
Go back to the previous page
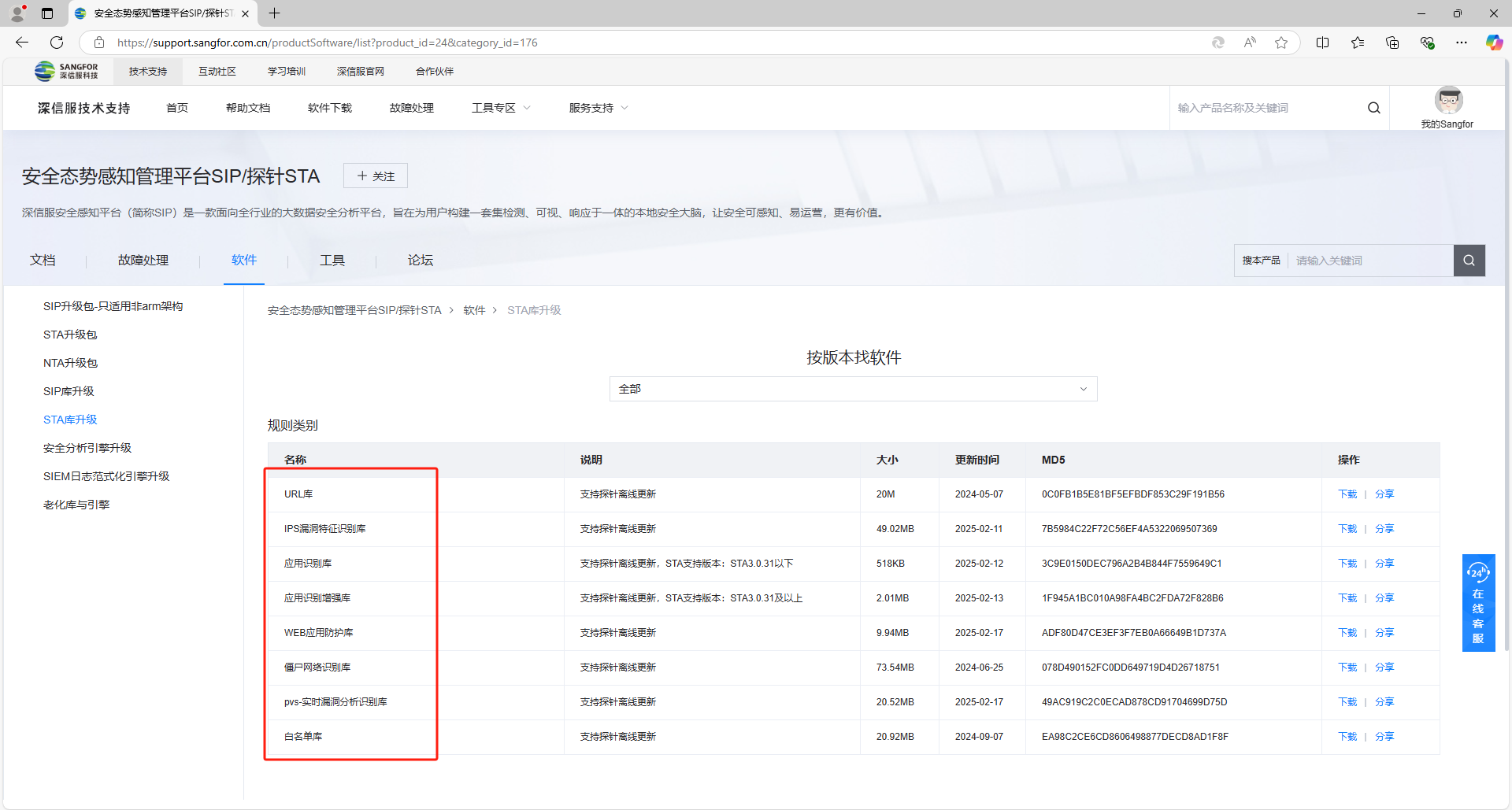coord(22,43)
